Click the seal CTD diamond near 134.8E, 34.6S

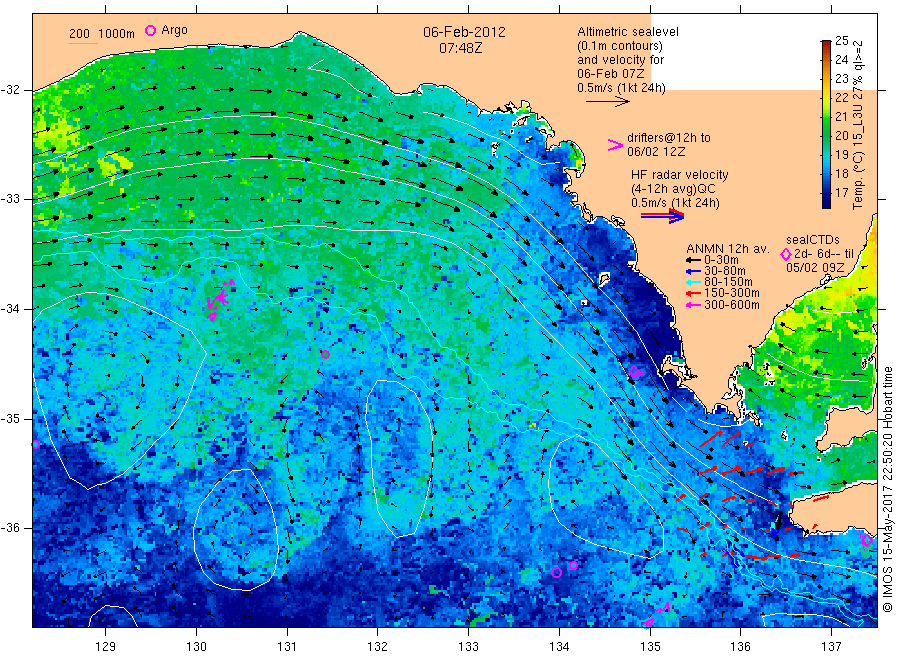(634, 372)
